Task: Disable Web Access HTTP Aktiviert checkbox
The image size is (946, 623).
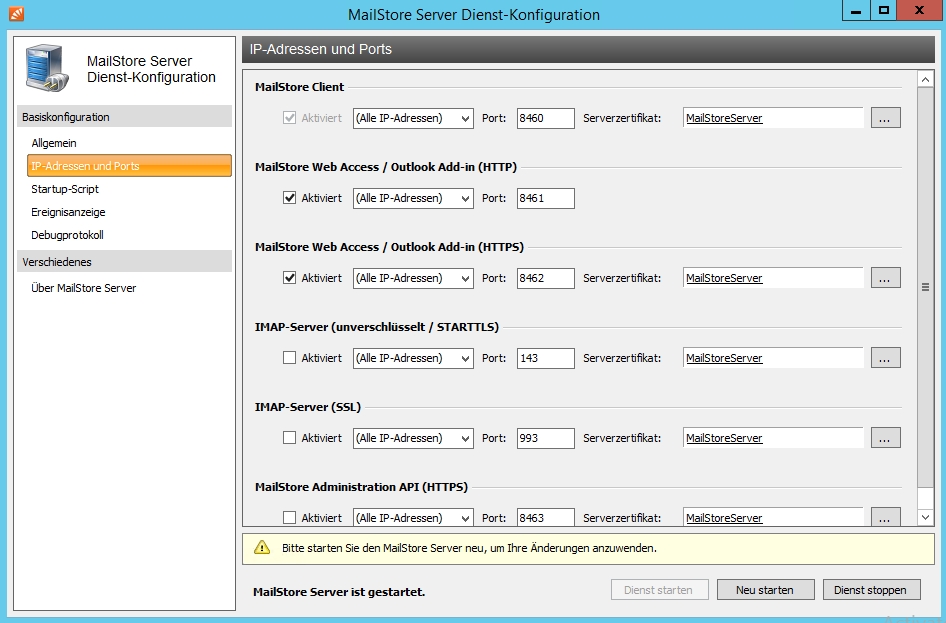Action: click(290, 198)
